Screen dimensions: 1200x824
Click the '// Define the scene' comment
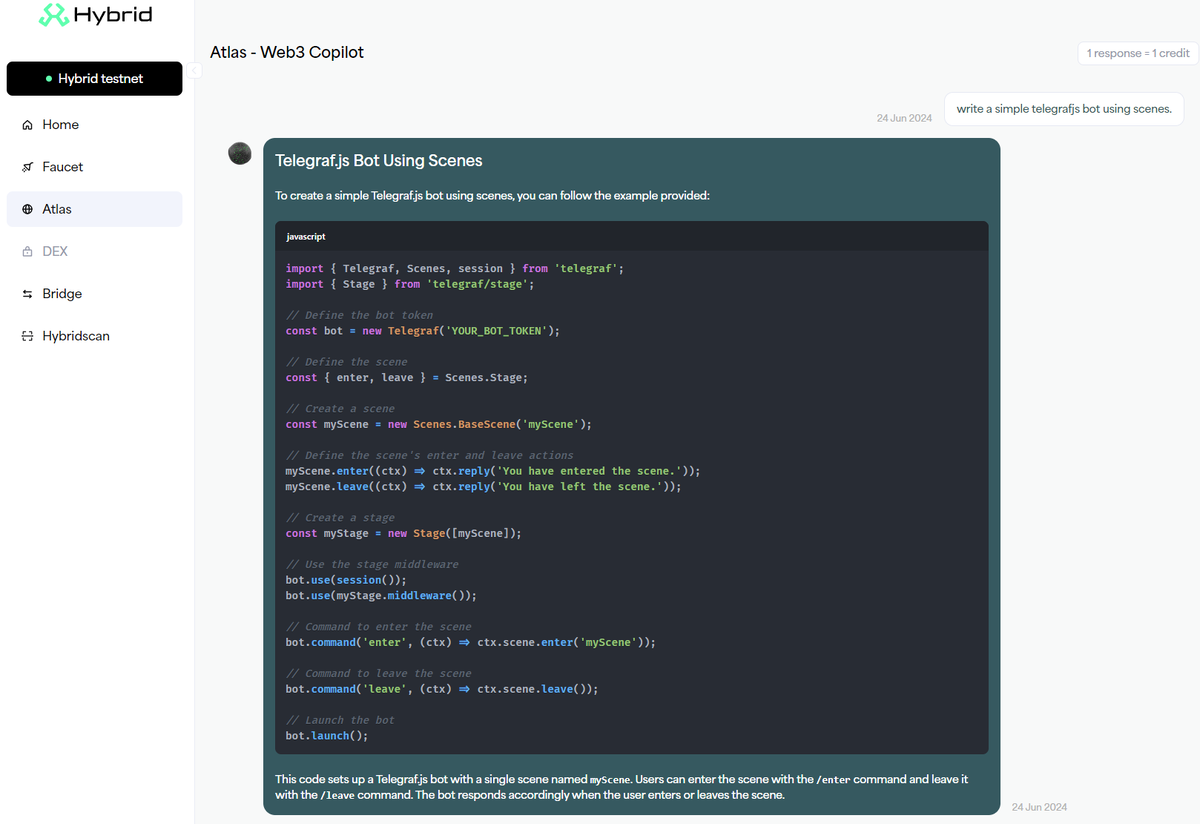point(346,362)
